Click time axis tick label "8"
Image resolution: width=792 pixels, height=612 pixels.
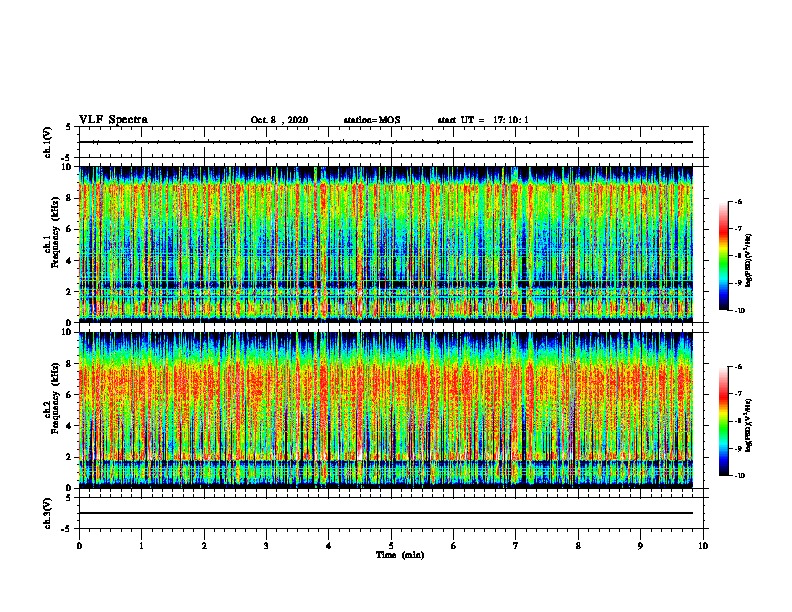[x=578, y=546]
